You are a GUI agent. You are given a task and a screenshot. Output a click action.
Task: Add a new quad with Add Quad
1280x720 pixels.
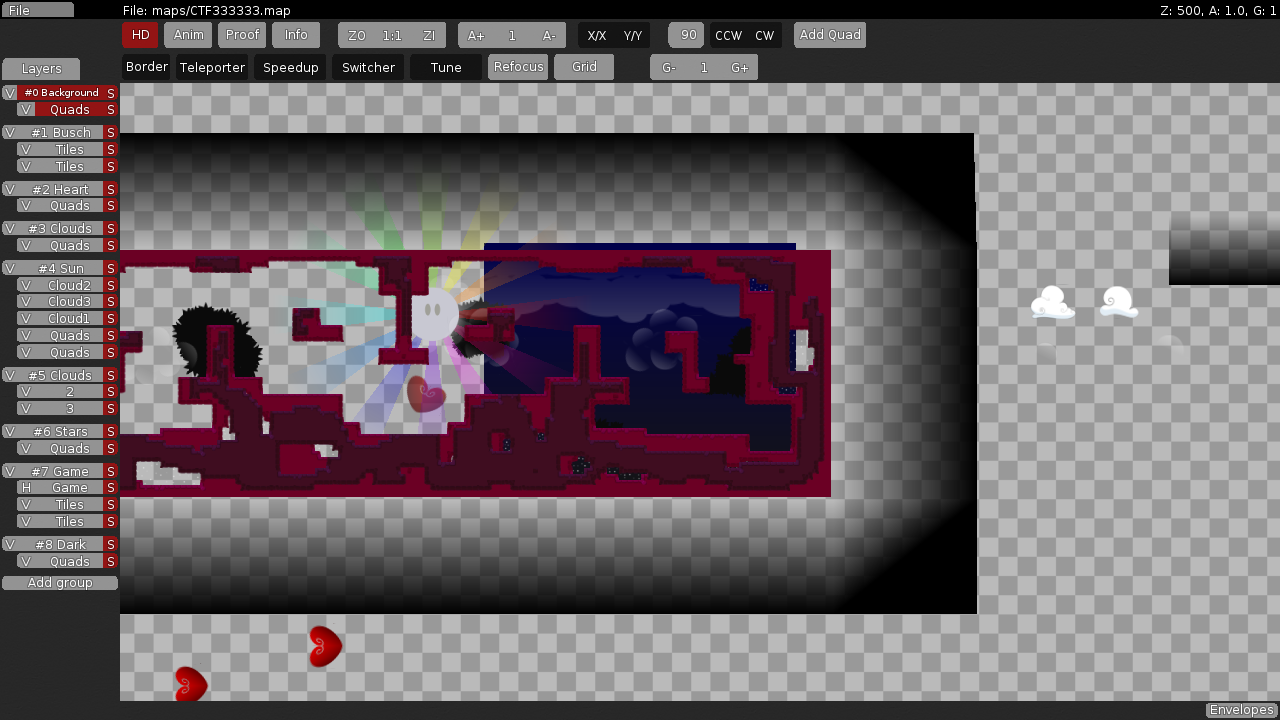pos(829,34)
